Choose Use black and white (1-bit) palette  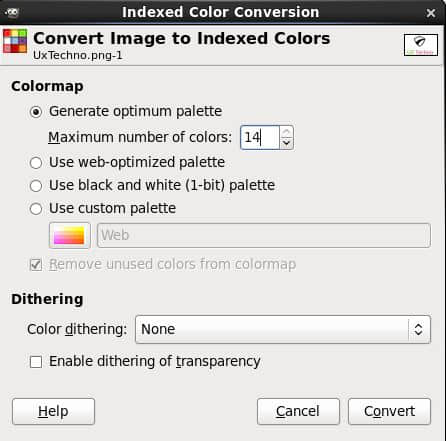(36, 186)
